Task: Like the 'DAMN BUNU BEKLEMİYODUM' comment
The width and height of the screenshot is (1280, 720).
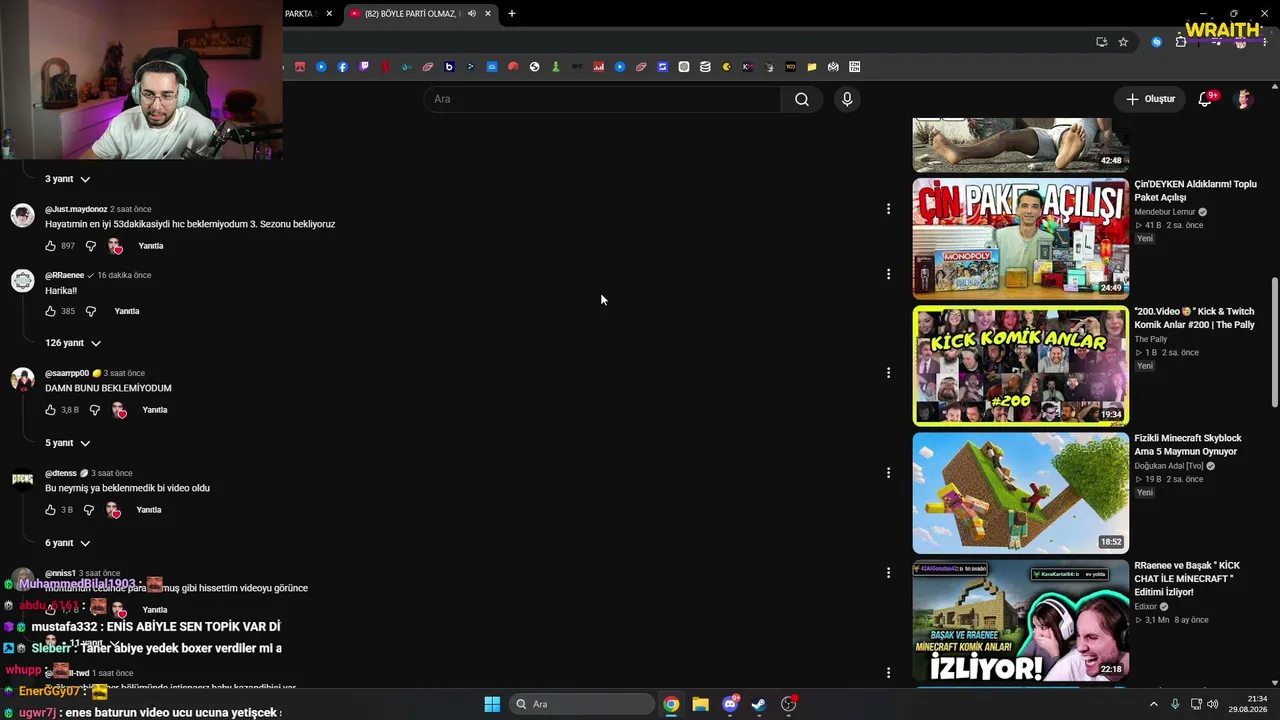Action: tap(51, 410)
